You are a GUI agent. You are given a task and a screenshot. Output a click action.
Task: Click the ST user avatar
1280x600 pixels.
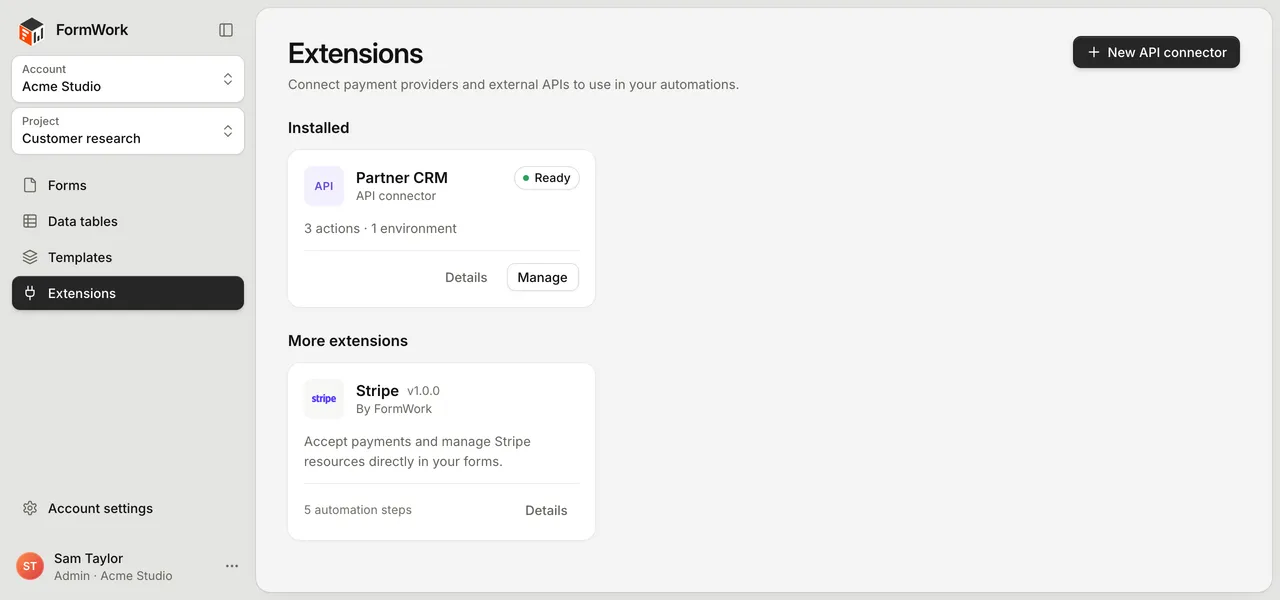tap(30, 566)
